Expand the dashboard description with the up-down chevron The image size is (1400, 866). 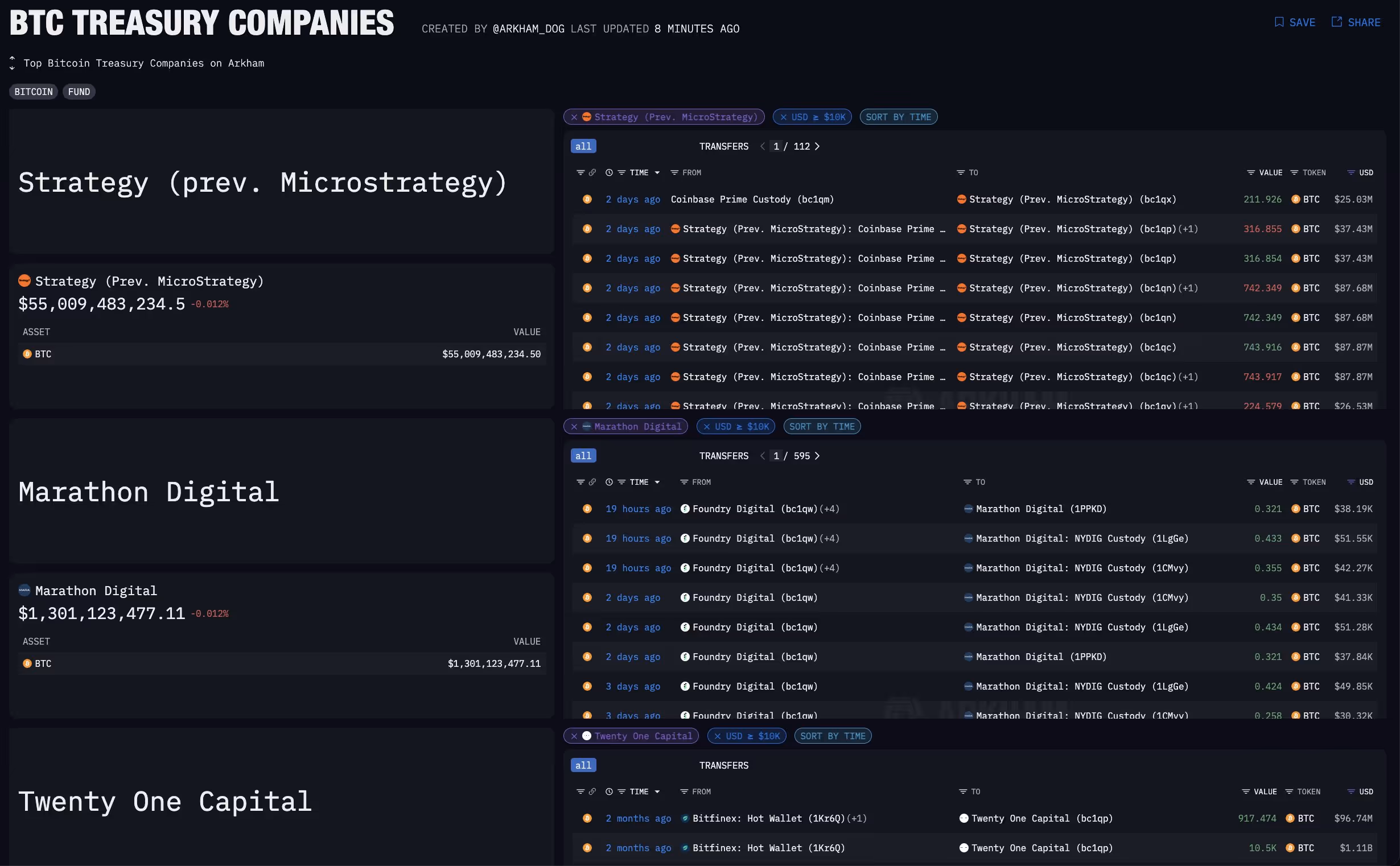pos(12,63)
